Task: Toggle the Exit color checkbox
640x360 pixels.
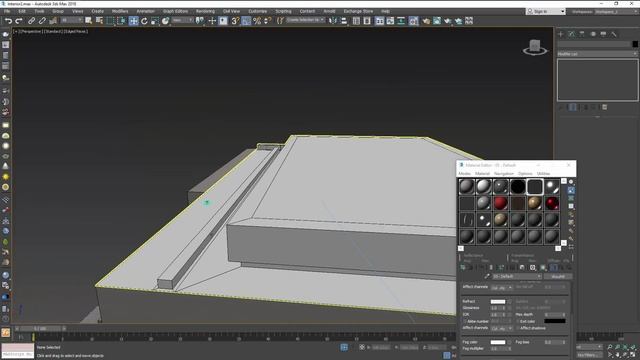Action: (x=518, y=321)
